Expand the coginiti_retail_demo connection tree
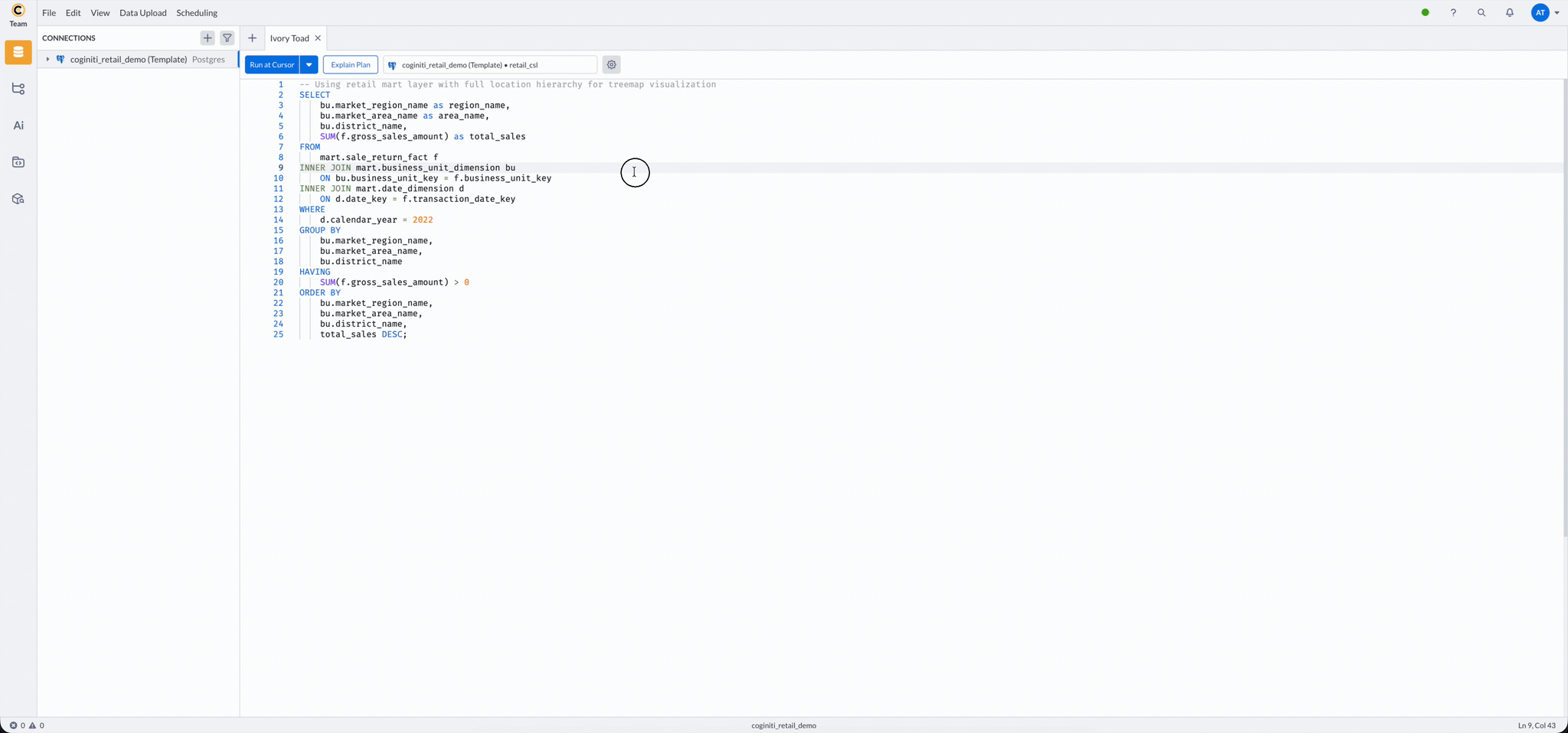 47,59
